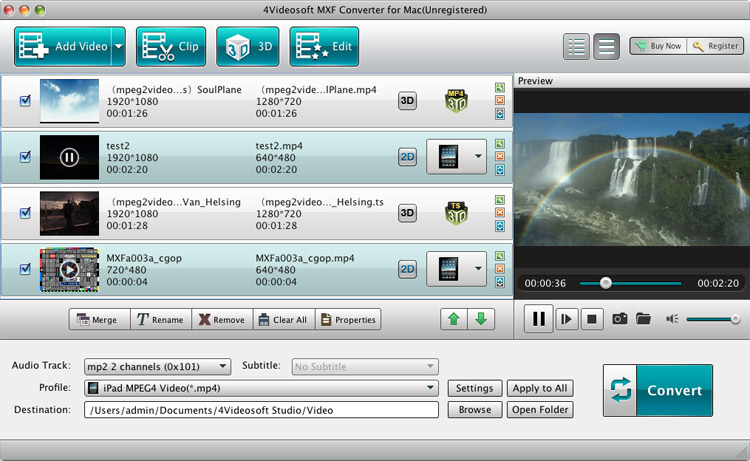Click the Add Video button

click(x=63, y=46)
